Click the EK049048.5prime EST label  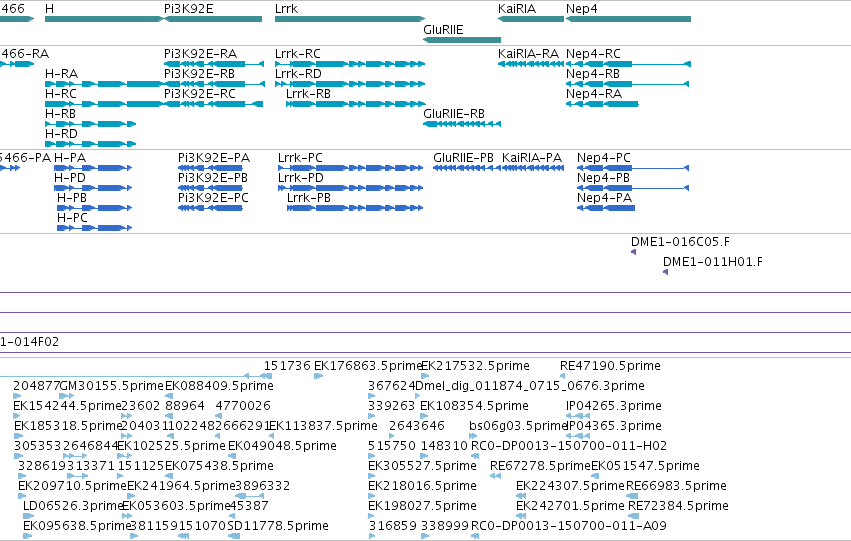tap(282, 447)
